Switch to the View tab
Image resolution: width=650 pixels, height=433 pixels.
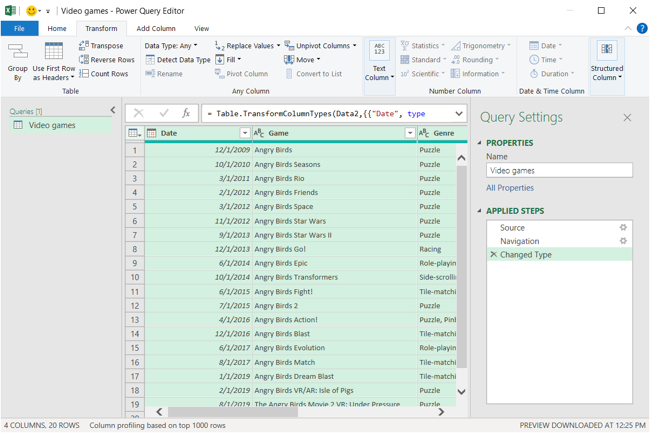201,29
